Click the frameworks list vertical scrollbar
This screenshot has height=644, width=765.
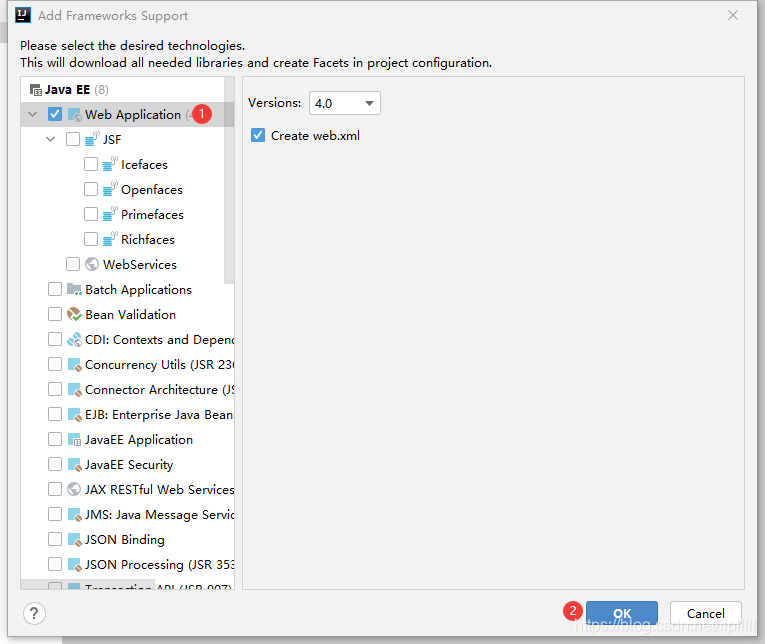point(229,181)
